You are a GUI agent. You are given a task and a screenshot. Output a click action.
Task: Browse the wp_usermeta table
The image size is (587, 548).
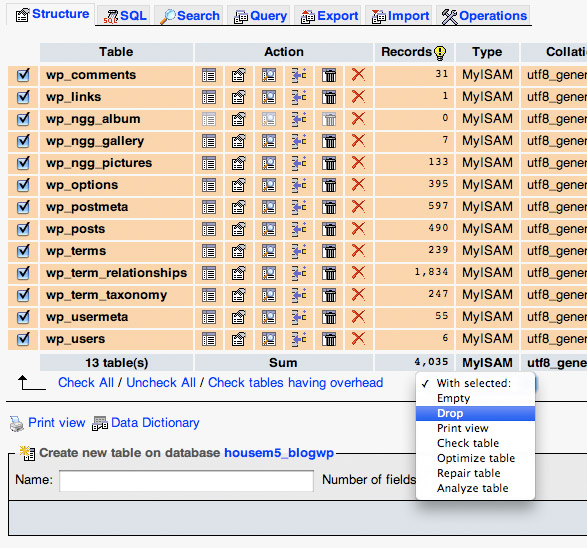point(209,317)
